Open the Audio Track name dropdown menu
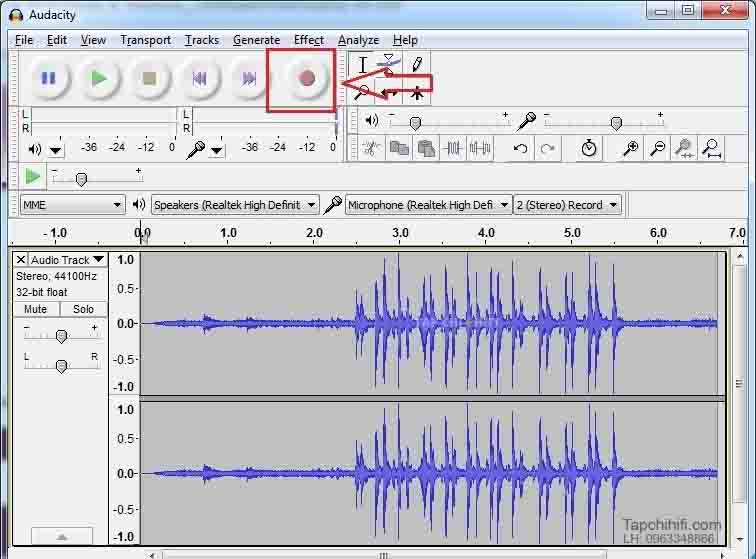756x559 pixels. (x=68, y=260)
